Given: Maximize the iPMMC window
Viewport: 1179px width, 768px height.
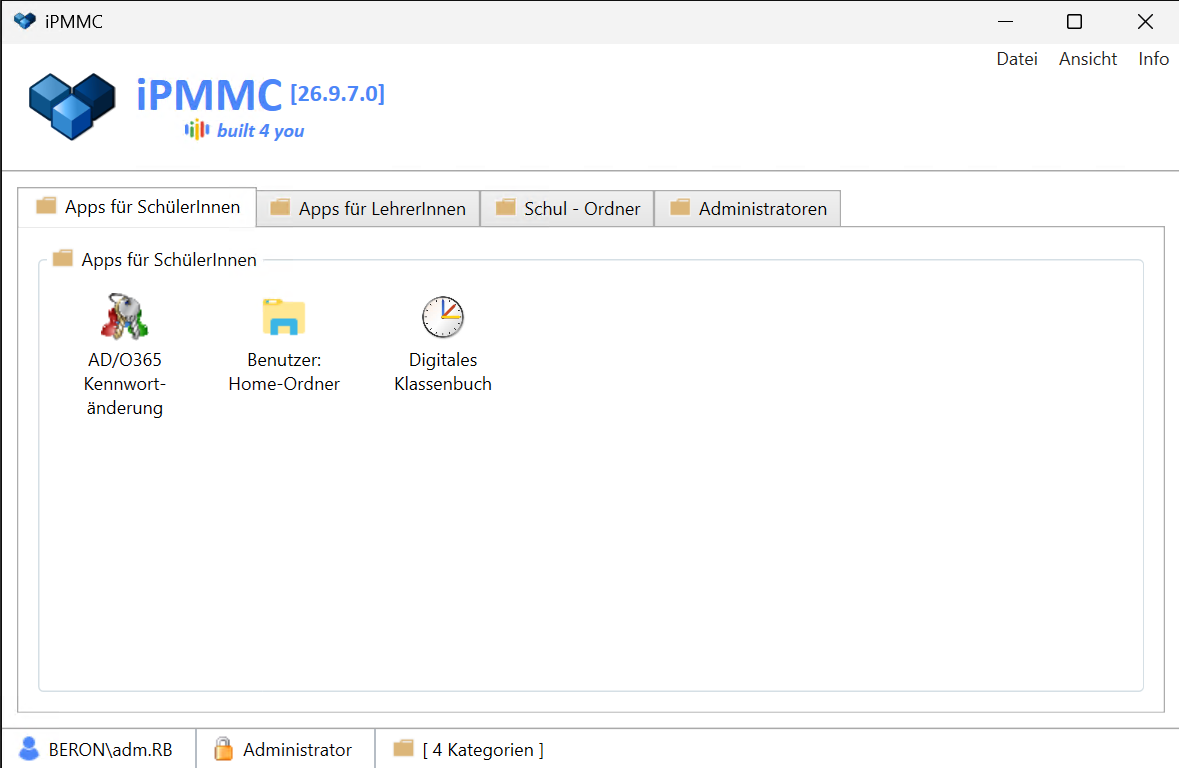Looking at the screenshot, I should coord(1074,22).
